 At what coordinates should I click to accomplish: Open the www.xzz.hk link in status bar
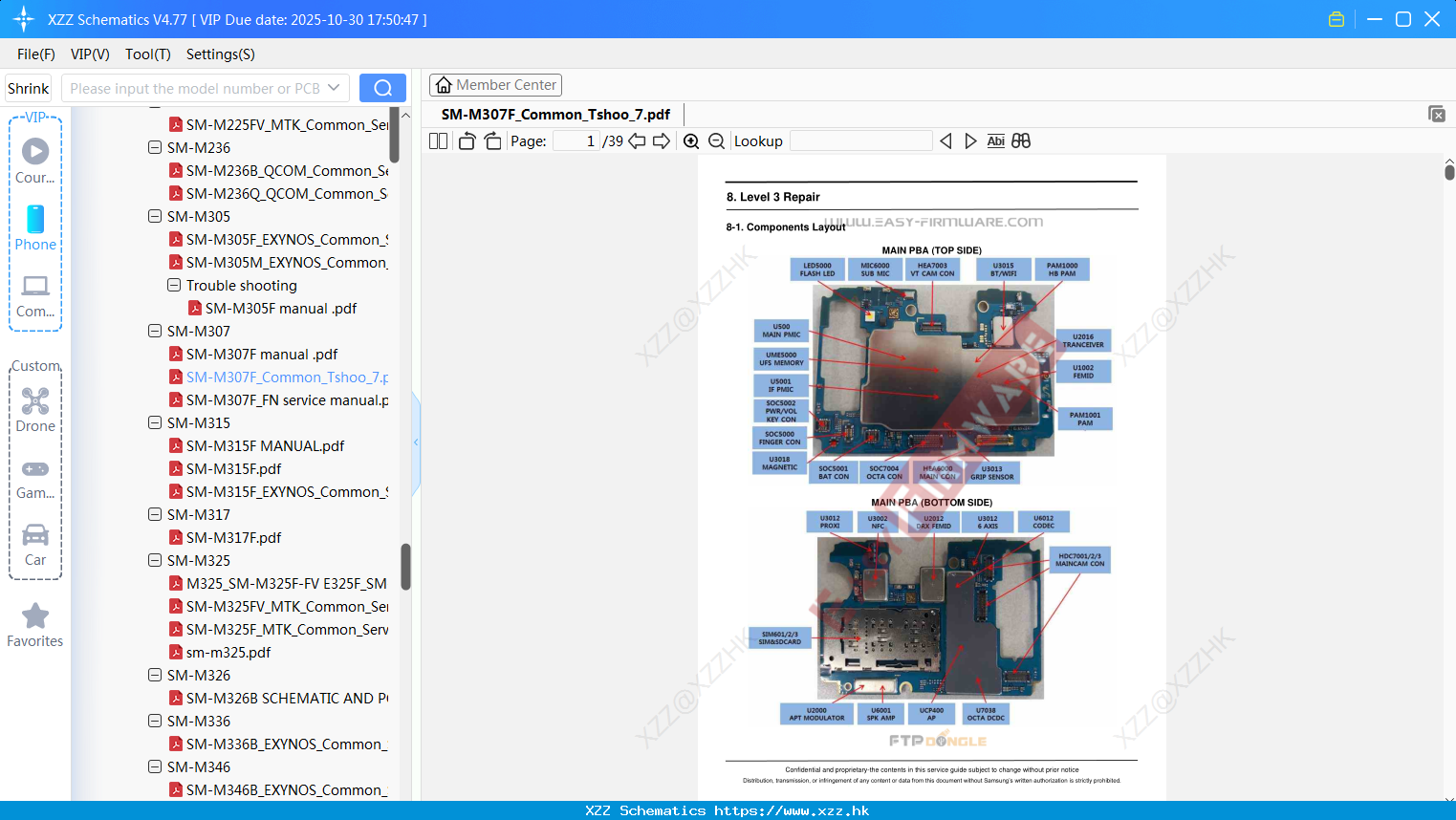[x=793, y=810]
